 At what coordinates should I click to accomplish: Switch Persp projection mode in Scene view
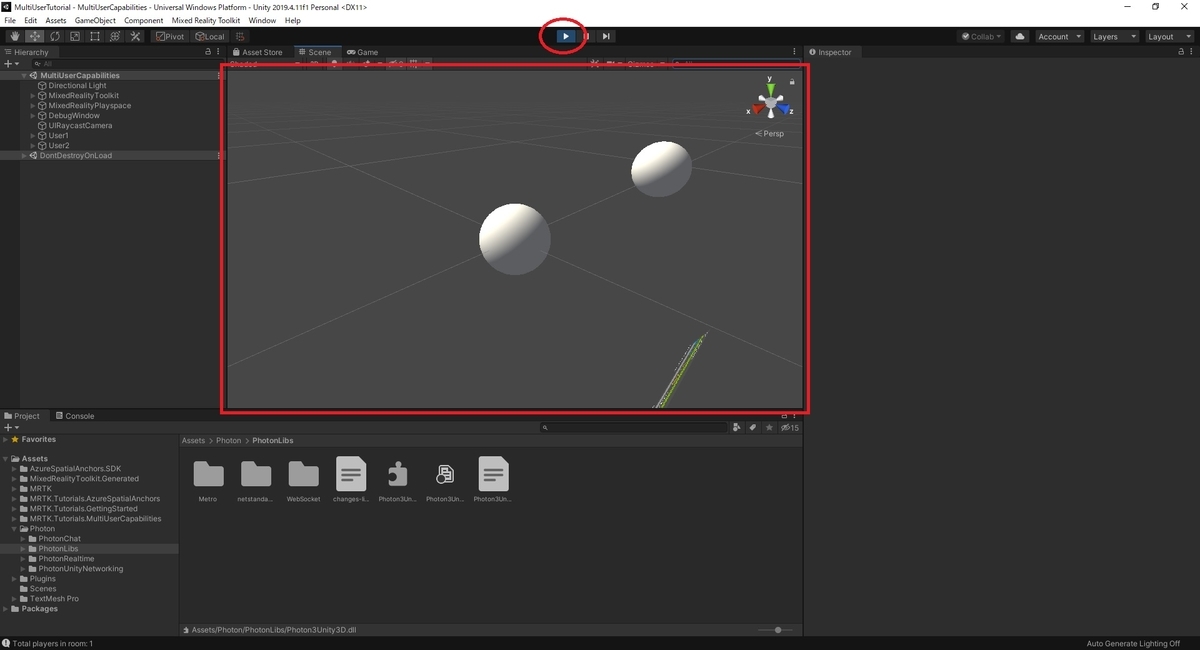[x=770, y=133]
